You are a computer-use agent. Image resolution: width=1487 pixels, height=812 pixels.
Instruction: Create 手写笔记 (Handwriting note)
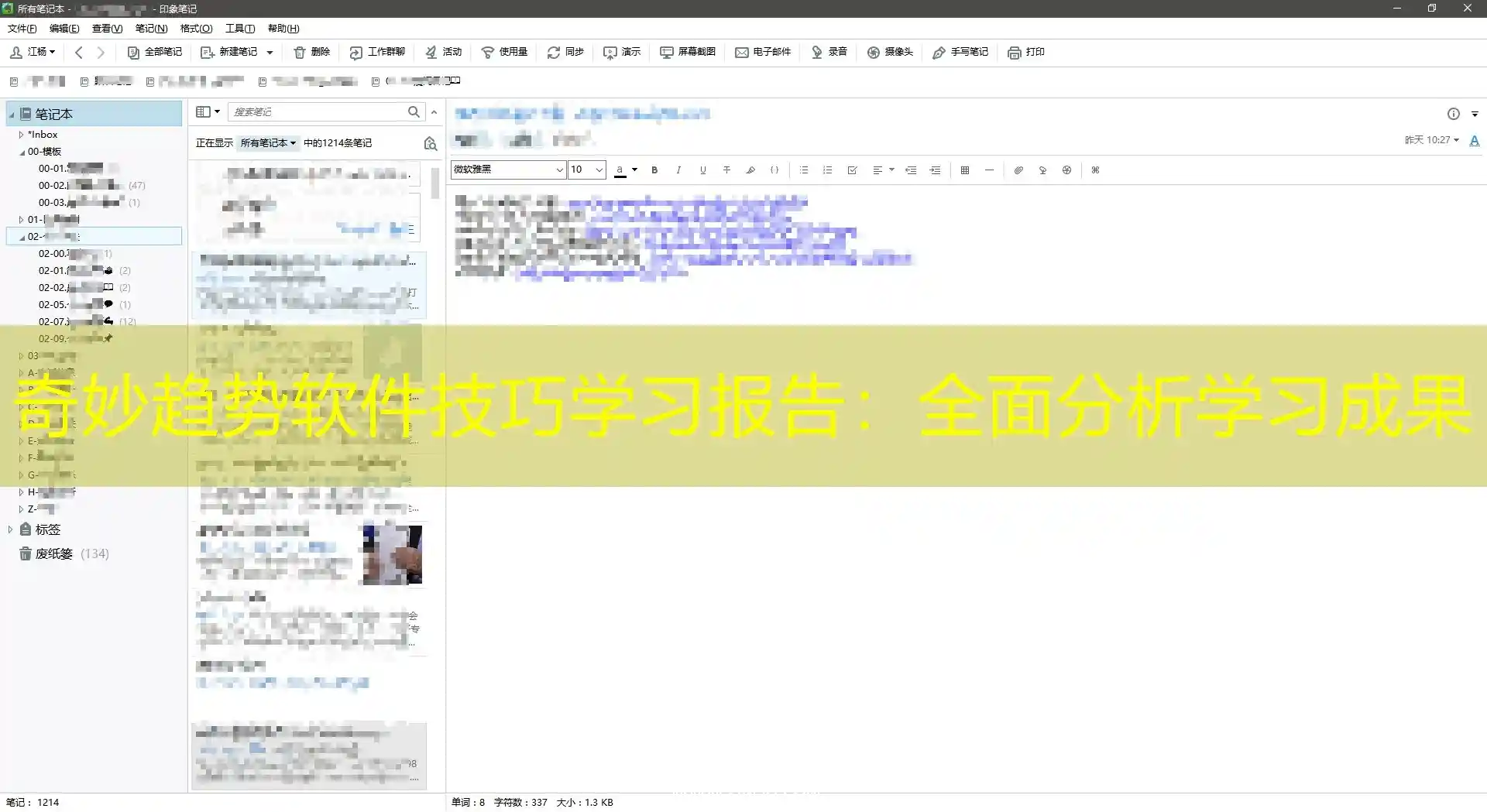pos(960,52)
